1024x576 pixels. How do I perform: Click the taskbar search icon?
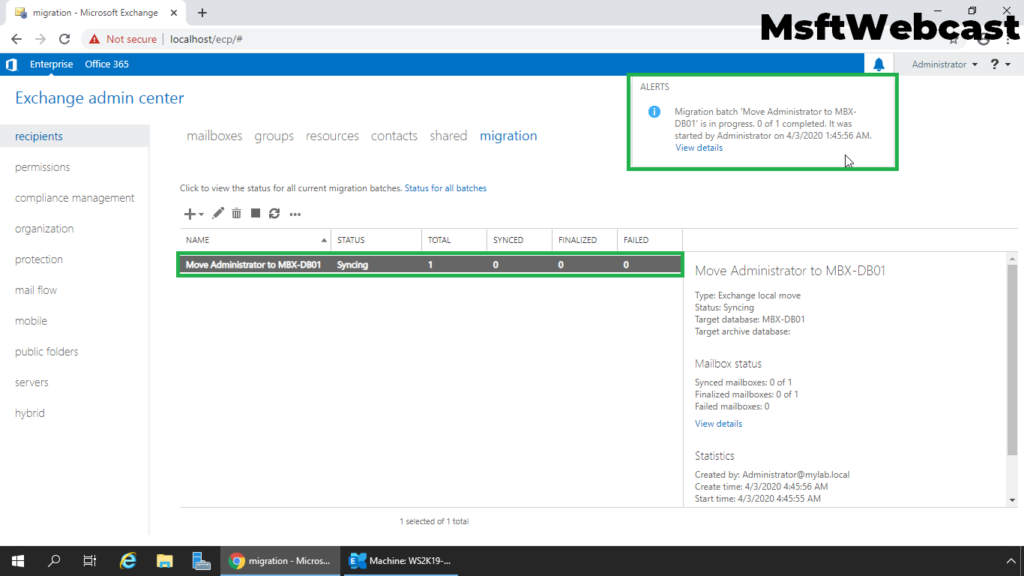coord(54,561)
